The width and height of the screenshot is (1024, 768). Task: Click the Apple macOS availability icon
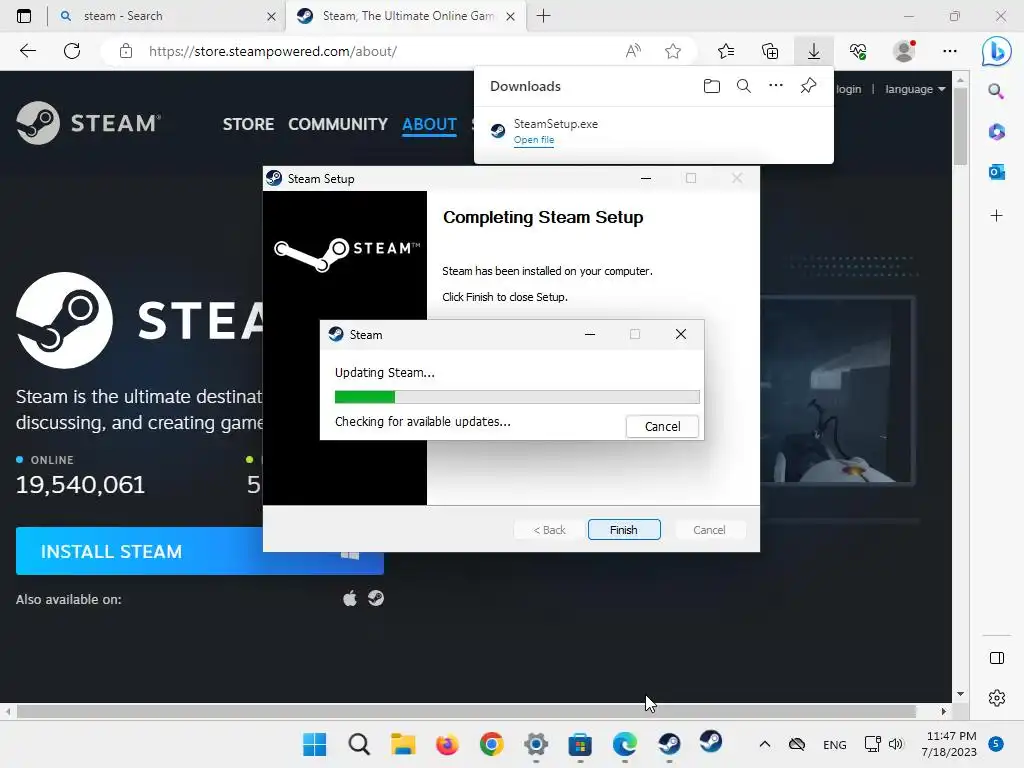[350, 598]
